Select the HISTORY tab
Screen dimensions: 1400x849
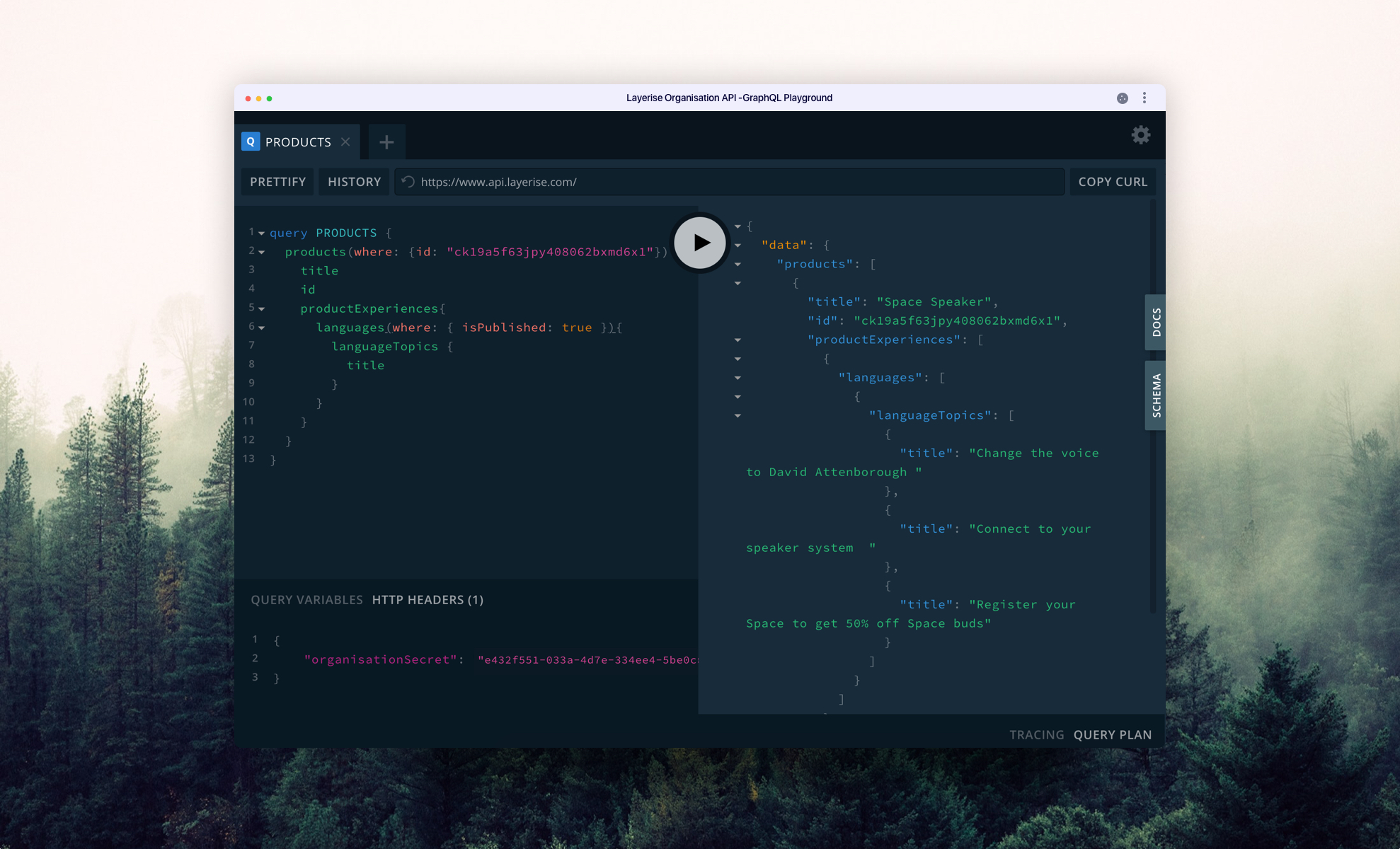click(x=354, y=181)
